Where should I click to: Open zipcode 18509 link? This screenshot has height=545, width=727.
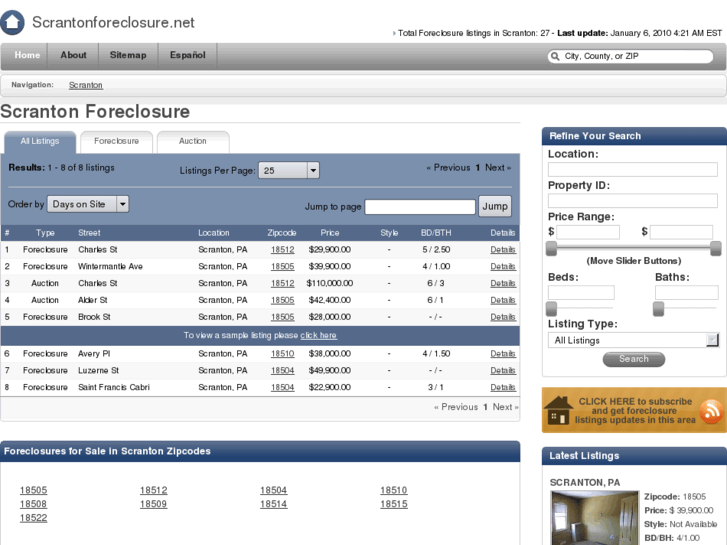click(153, 504)
